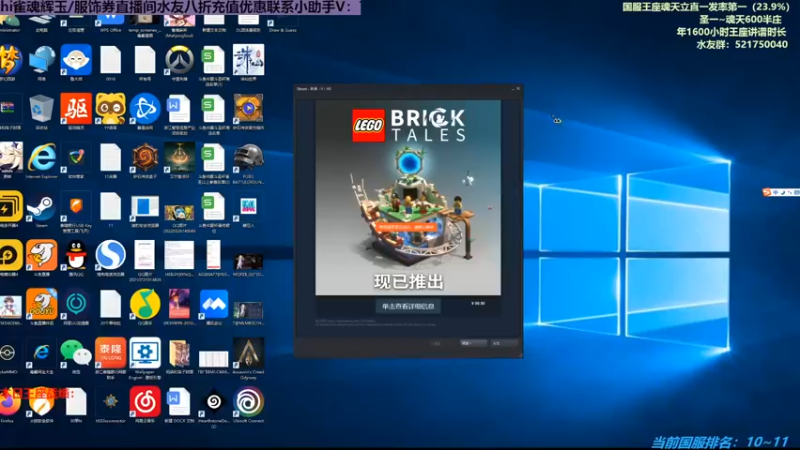Launch the Firefox desktop icon

tap(8, 402)
